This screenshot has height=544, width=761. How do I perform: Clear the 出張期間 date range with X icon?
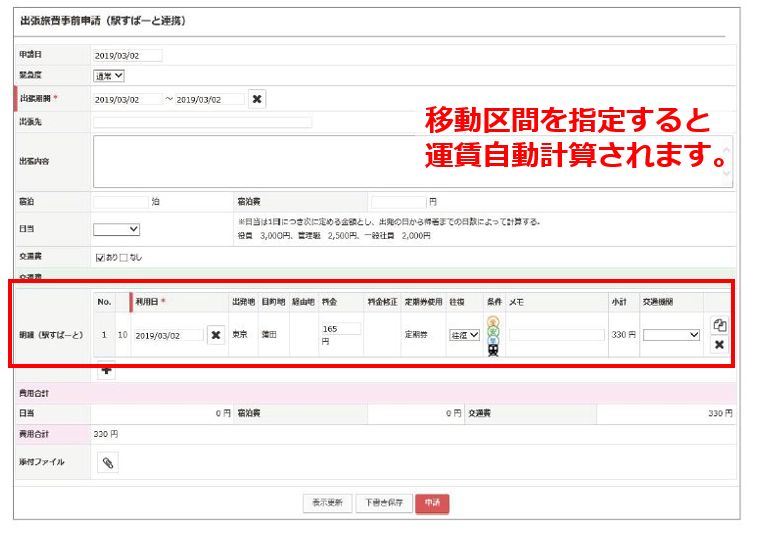click(257, 99)
